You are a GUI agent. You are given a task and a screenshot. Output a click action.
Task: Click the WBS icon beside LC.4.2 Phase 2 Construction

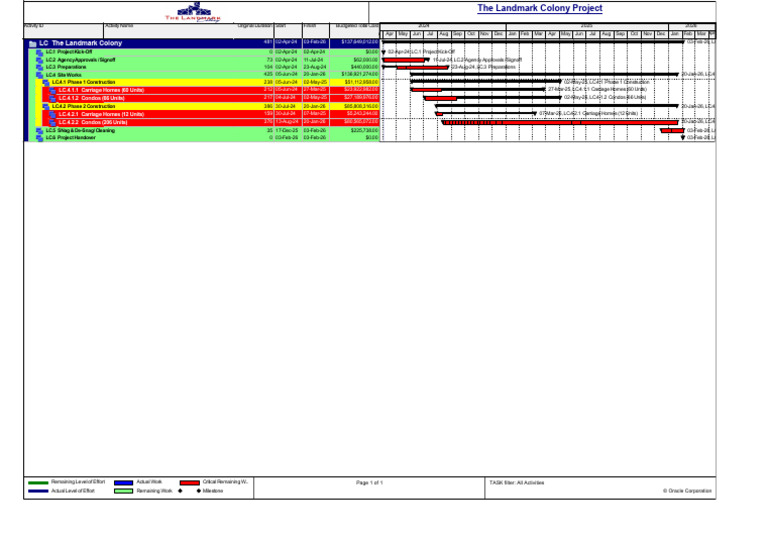point(46,106)
